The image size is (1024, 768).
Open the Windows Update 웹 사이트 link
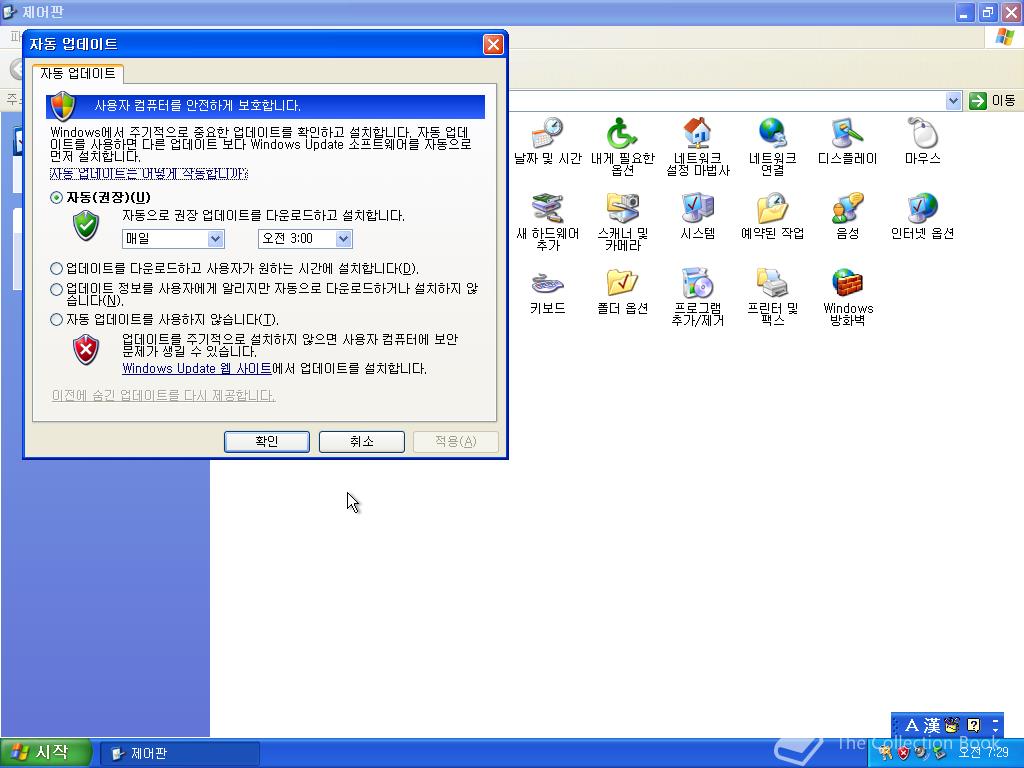[197, 368]
